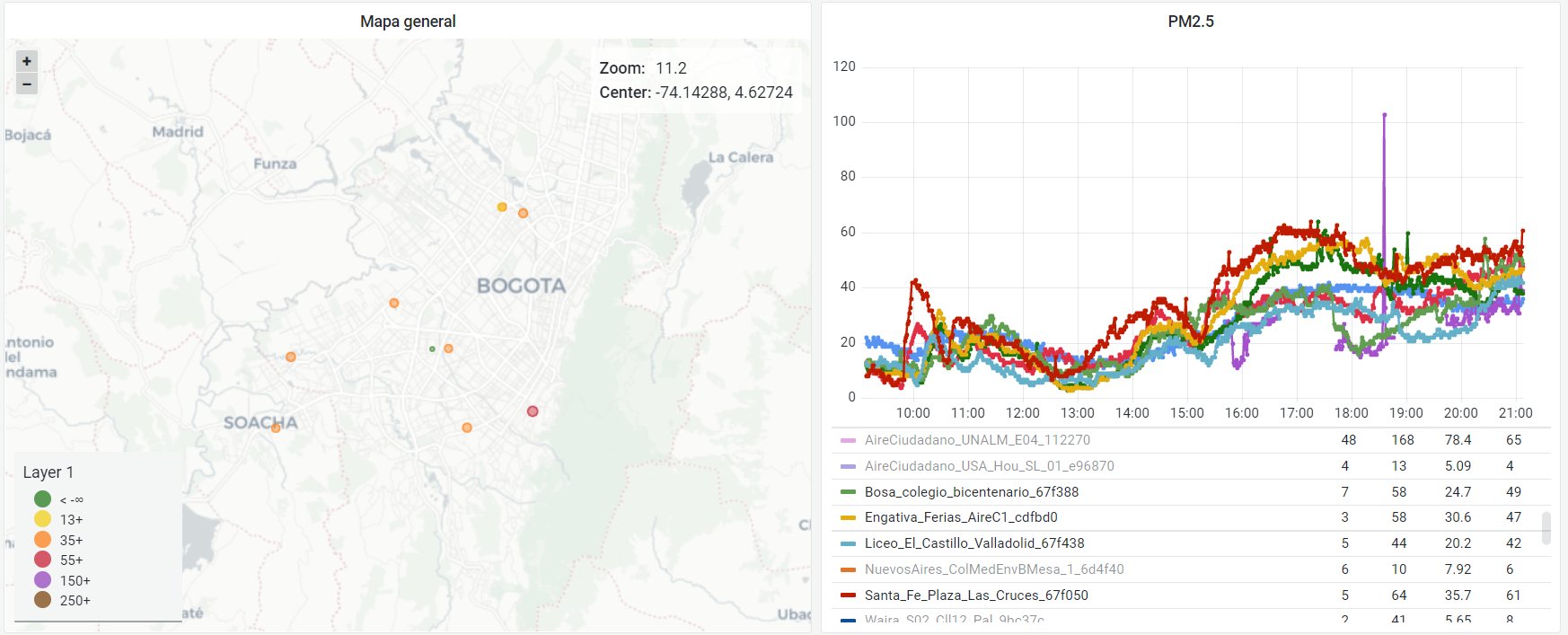This screenshot has width=1568, height=635.
Task: Toggle AireCiudadano_USA_Hou_SL_01_e96870 series
Action: tap(989, 466)
